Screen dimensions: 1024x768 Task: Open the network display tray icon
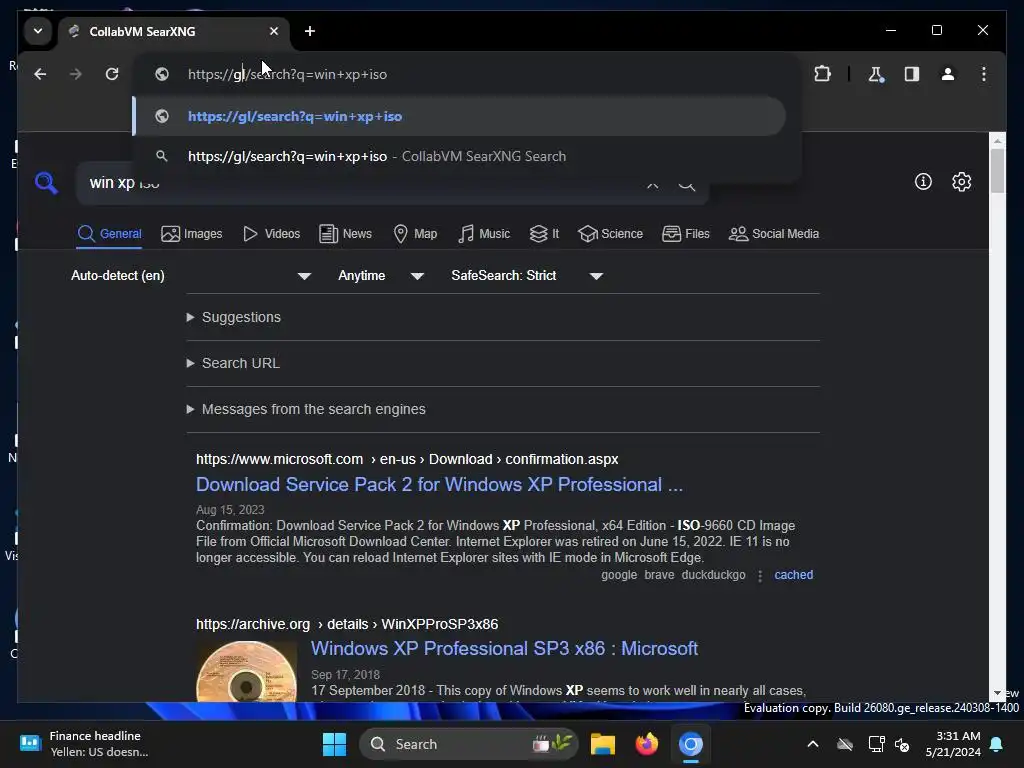[876, 744]
